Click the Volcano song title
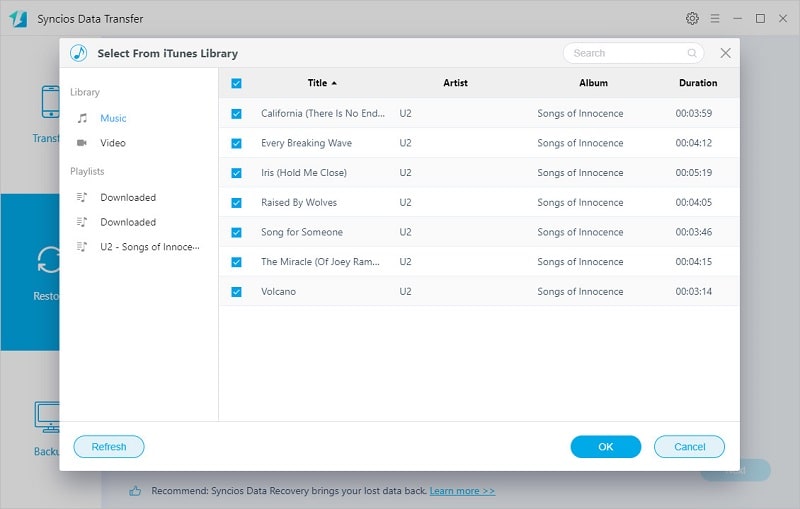This screenshot has width=800, height=509. coord(278,292)
